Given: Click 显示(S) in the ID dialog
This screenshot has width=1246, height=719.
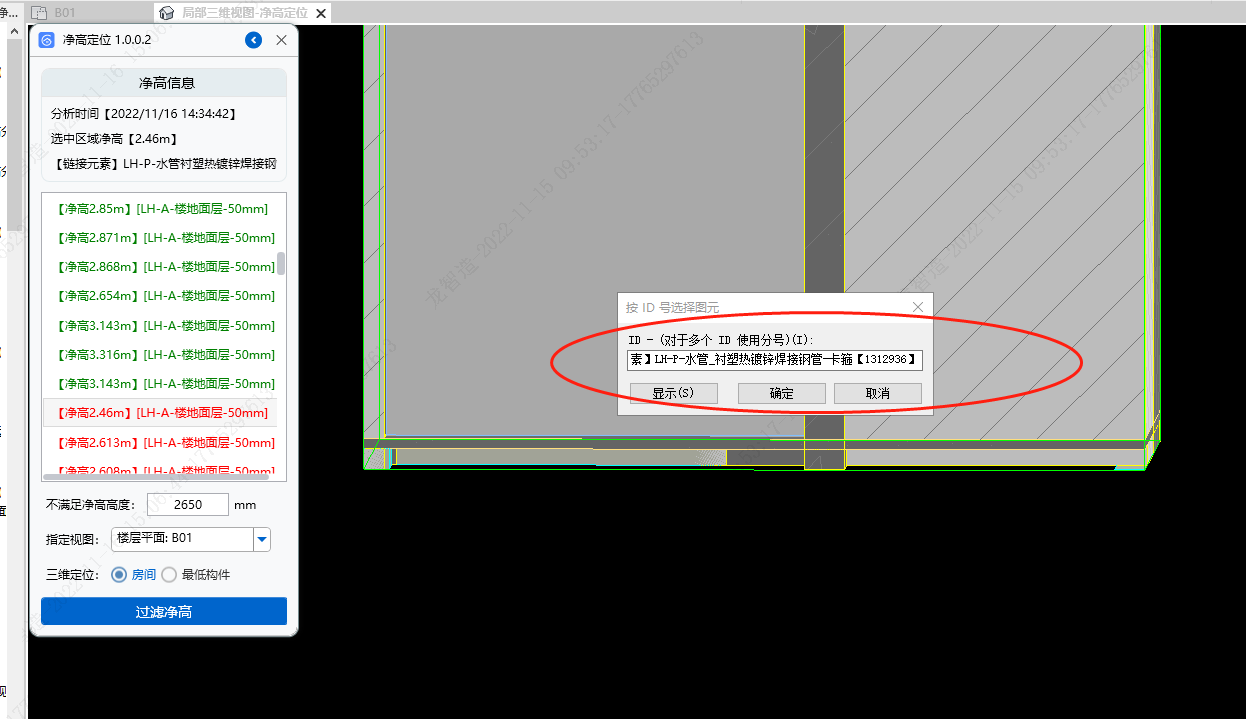Looking at the screenshot, I should [673, 393].
